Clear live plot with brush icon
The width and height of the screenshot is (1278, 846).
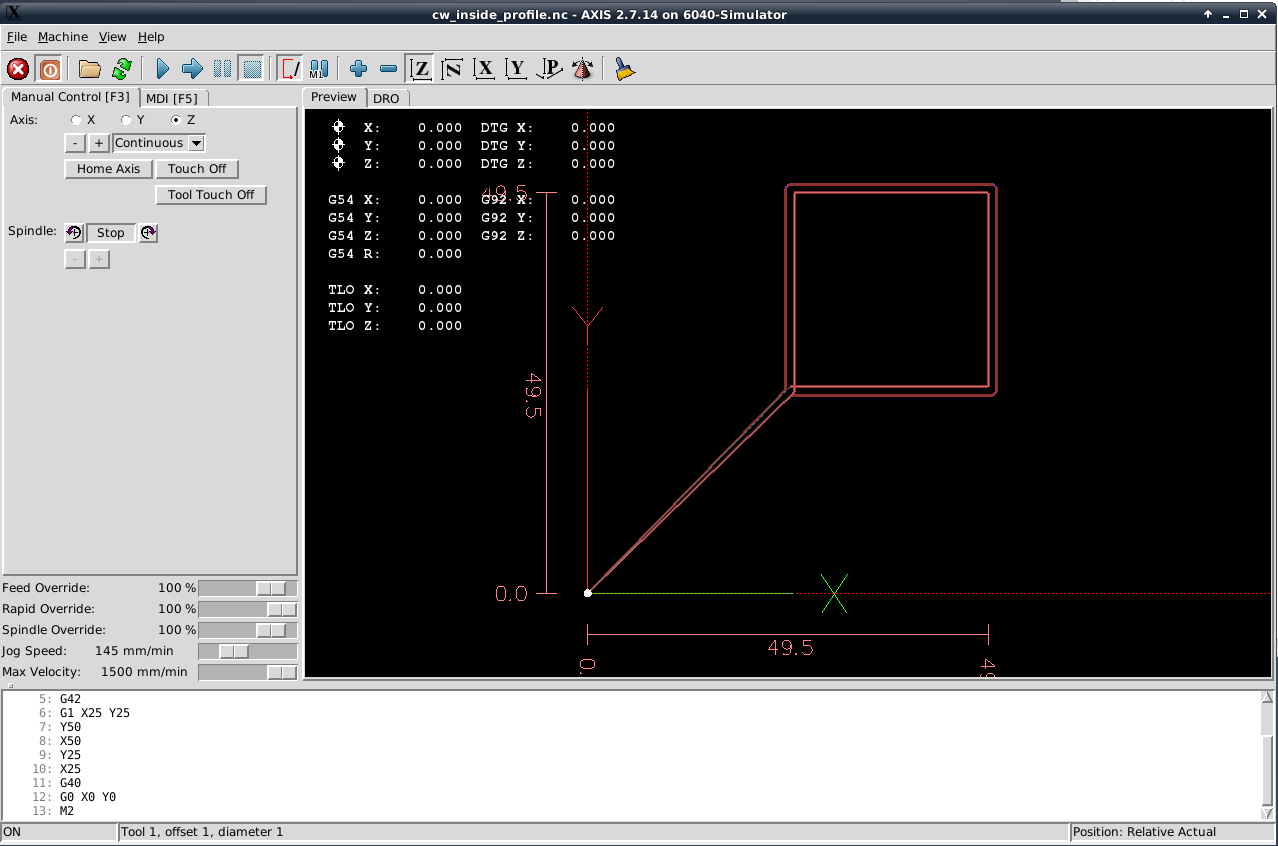coord(625,69)
